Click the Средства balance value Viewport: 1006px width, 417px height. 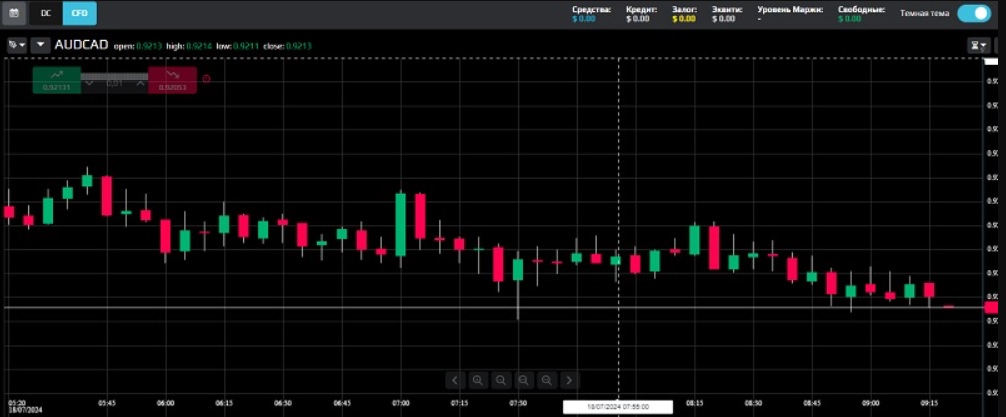[584, 19]
